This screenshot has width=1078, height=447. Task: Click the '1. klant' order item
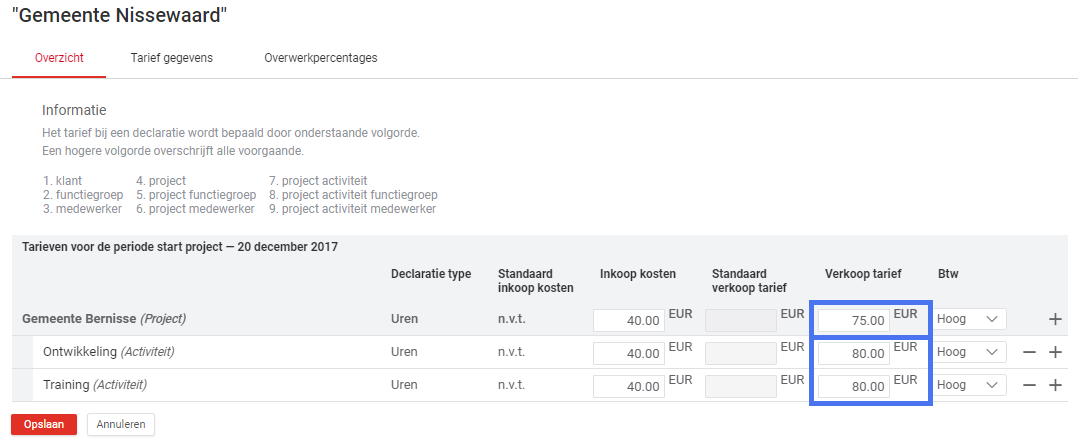pos(63,182)
